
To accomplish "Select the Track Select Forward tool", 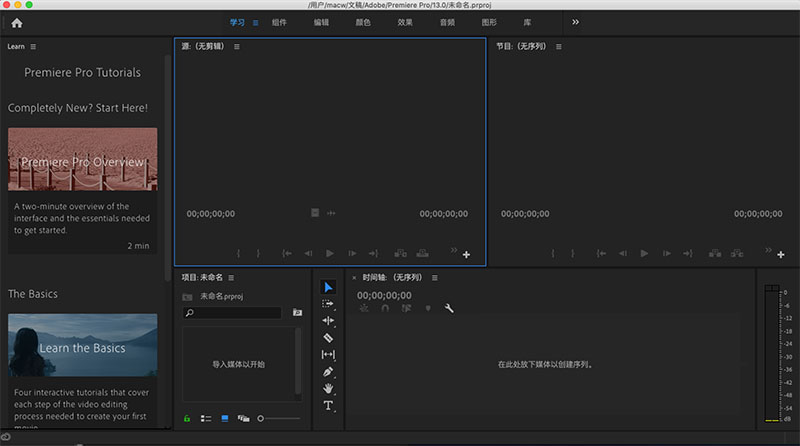I will [328, 304].
